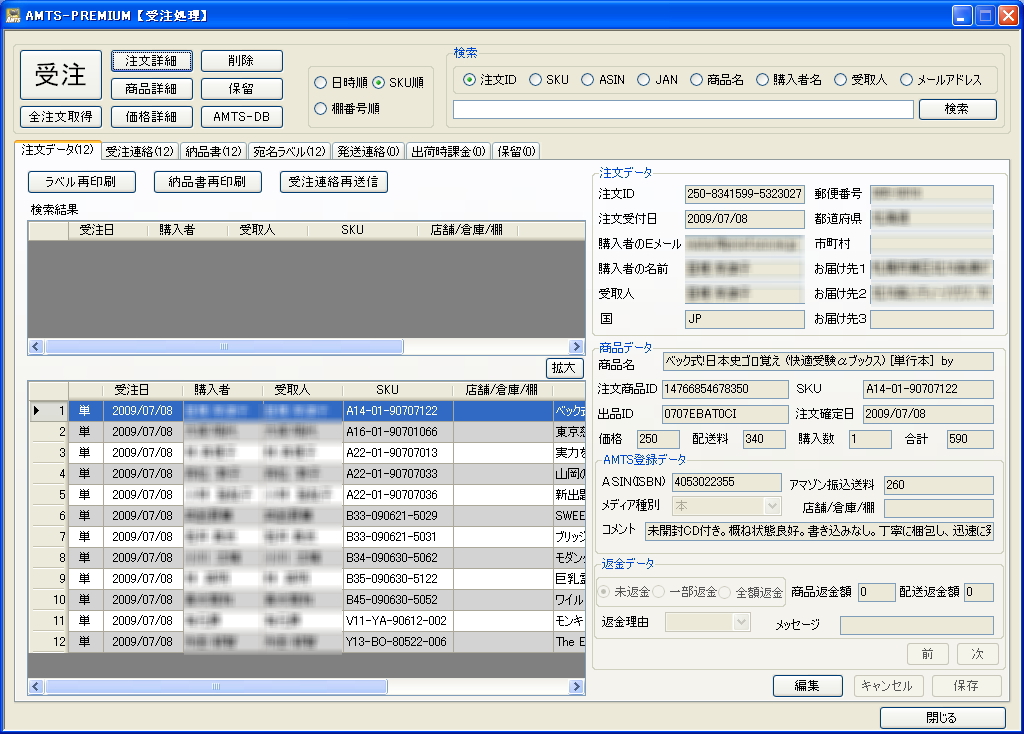Select order row with SKU A16-01-90701066
This screenshot has width=1024, height=734.
(x=307, y=432)
